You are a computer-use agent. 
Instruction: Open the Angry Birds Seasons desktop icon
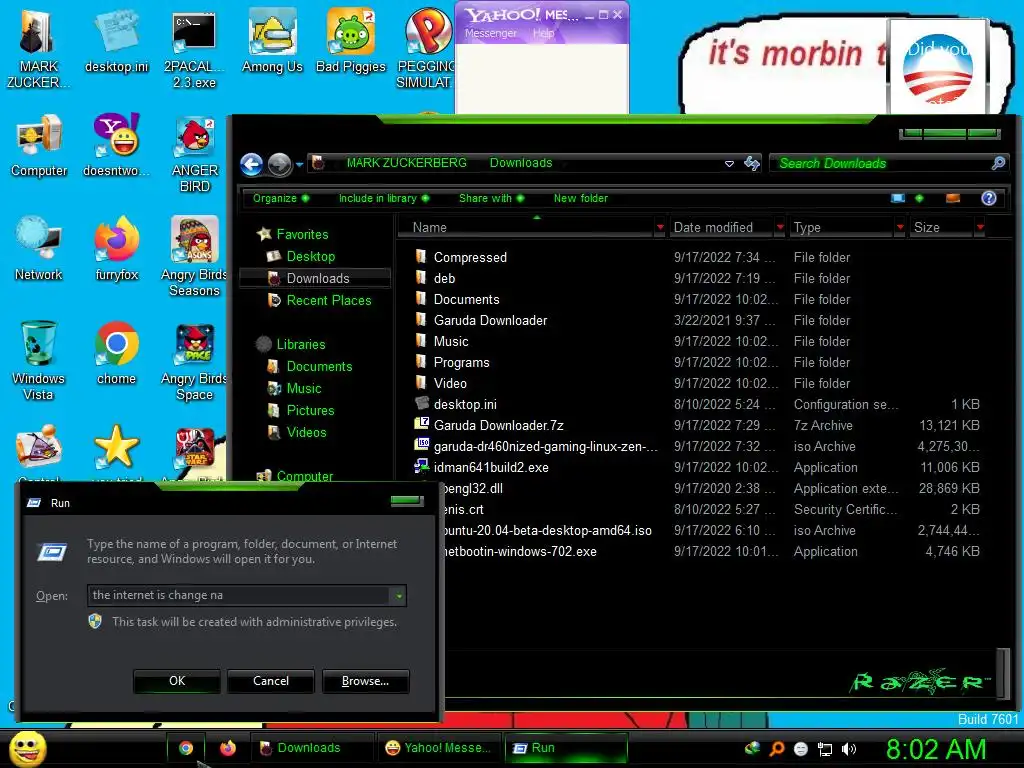194,257
